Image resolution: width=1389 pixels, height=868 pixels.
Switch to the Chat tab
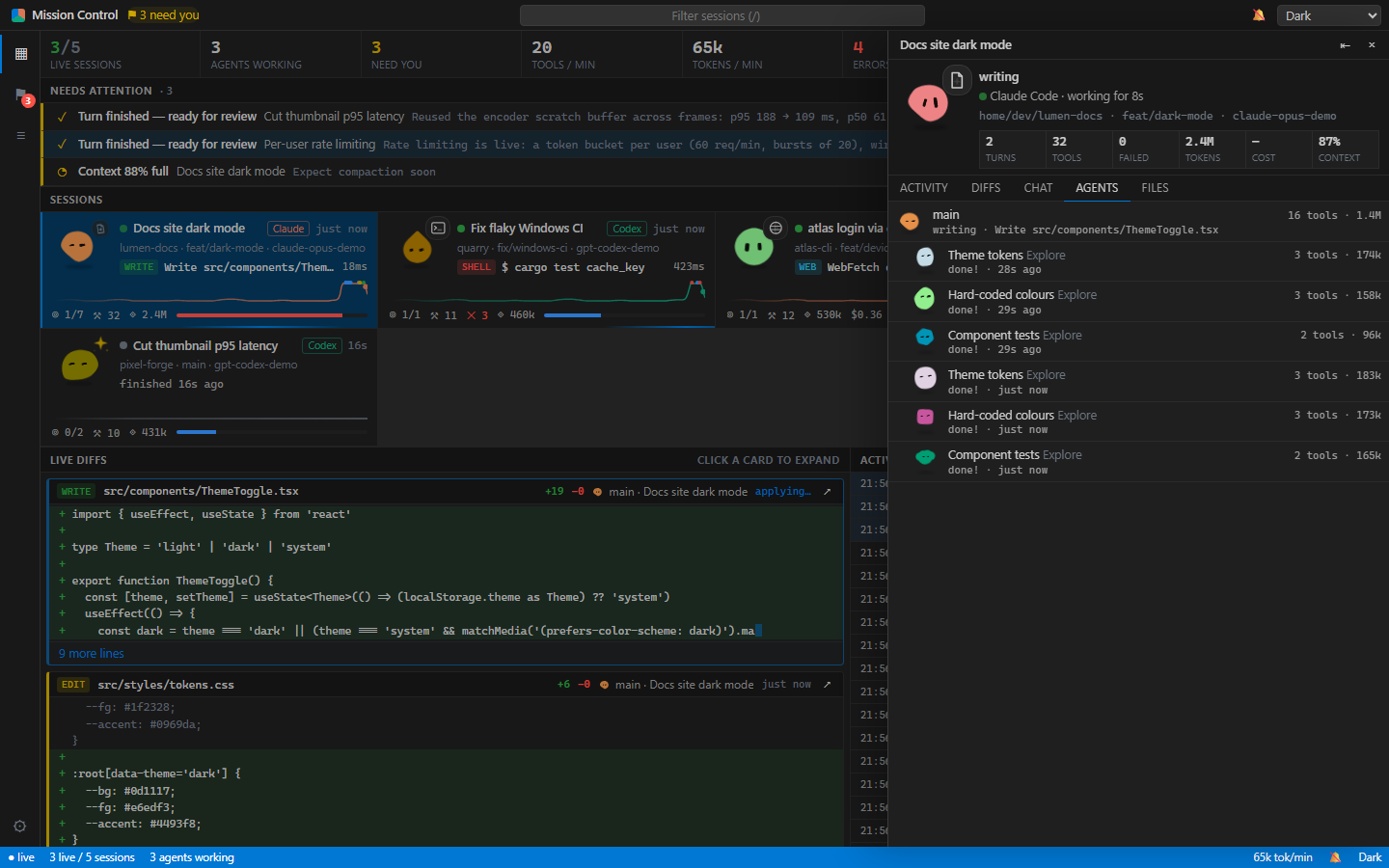pyautogui.click(x=1038, y=188)
